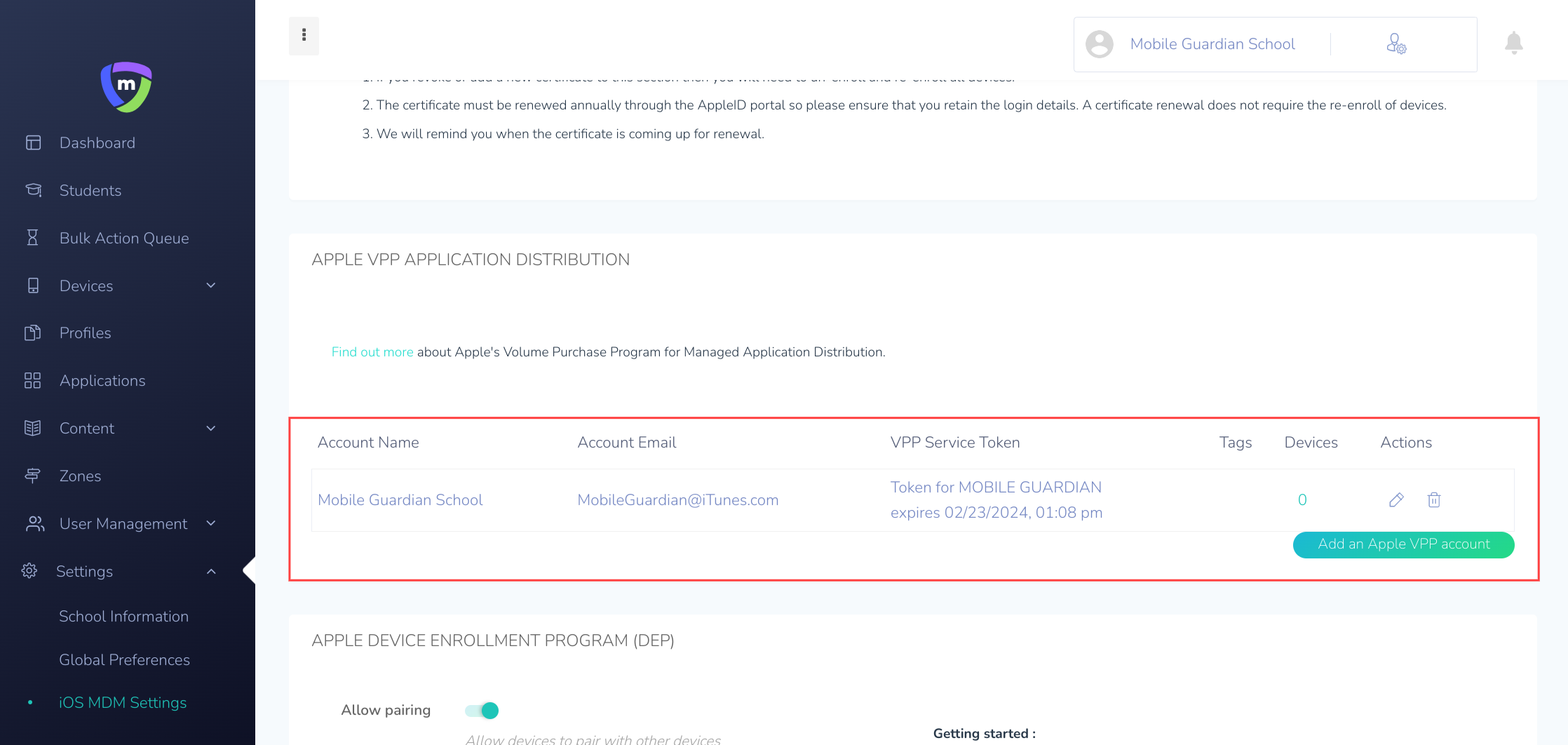The height and width of the screenshot is (745, 1568).
Task: Edit the Mobile Guardian School VPP account
Action: click(1396, 499)
